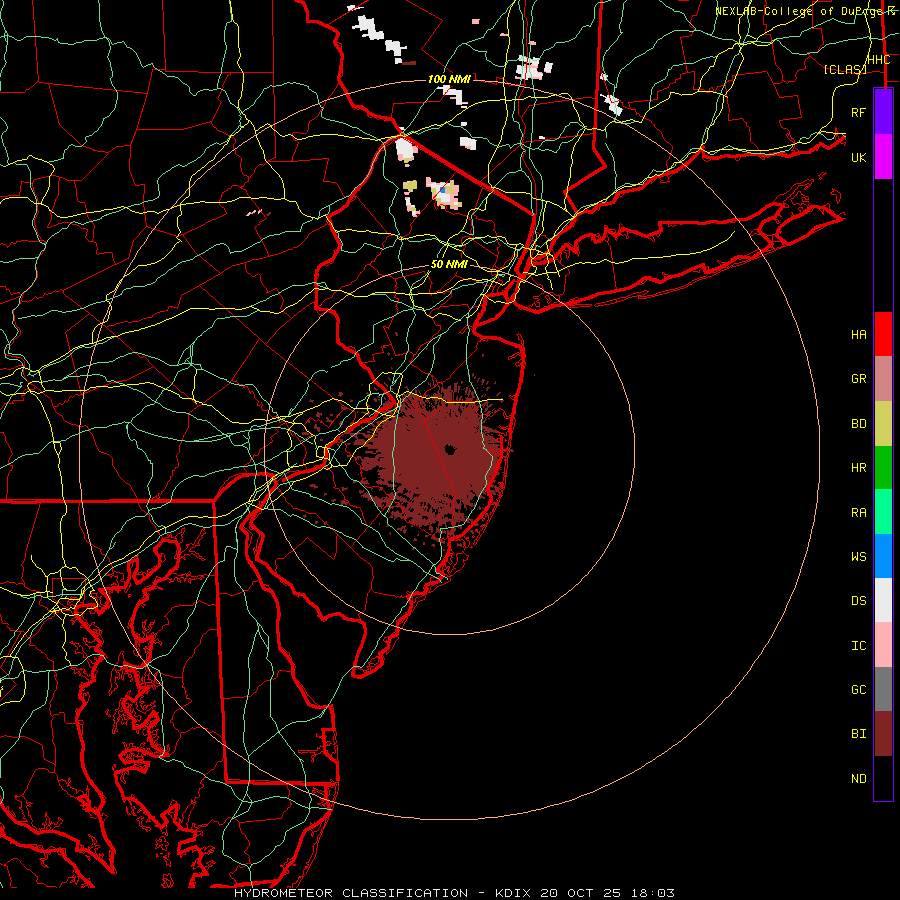Click the GC legend label
The image size is (900, 900).
[859, 689]
